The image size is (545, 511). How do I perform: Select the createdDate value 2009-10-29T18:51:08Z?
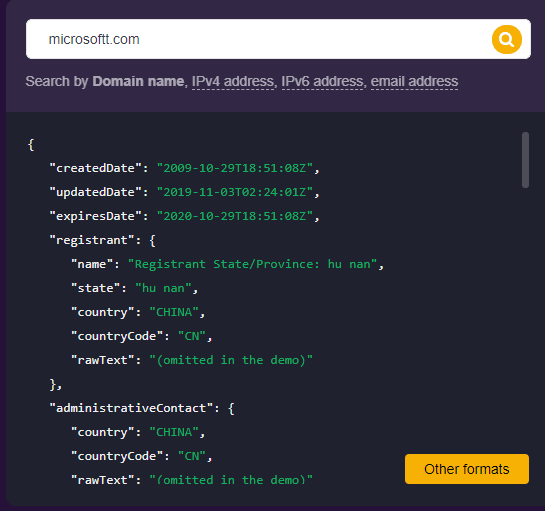pos(235,168)
